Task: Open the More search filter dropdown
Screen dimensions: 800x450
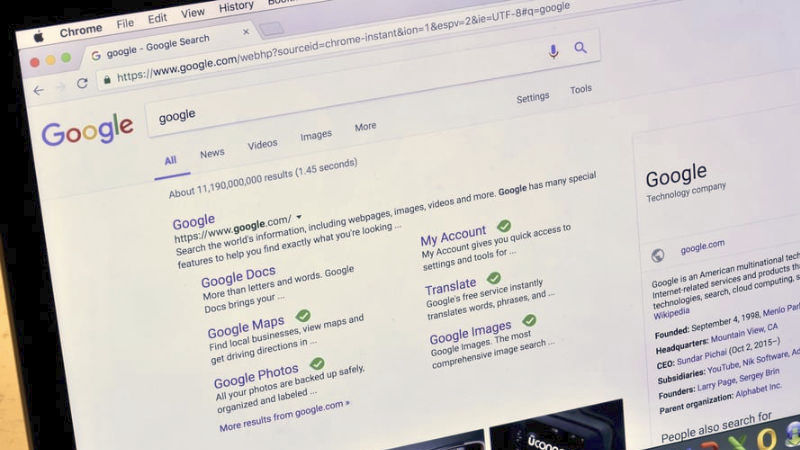Action: click(x=365, y=127)
